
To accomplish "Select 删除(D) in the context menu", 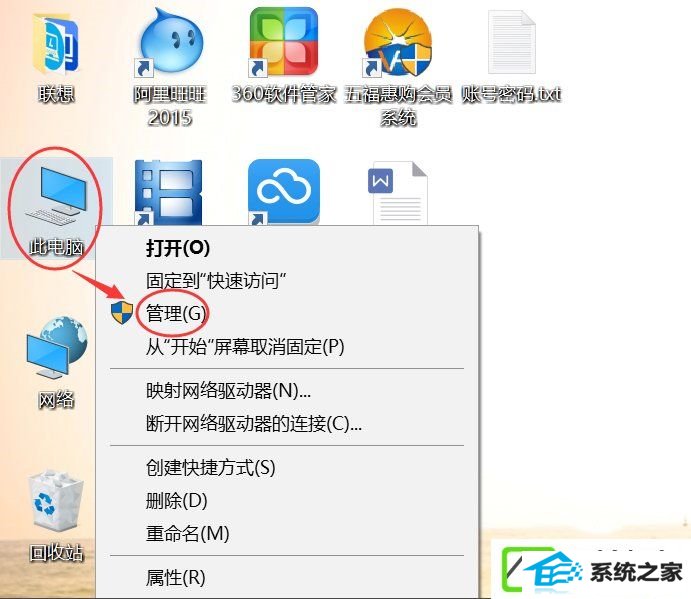I will tap(287, 501).
